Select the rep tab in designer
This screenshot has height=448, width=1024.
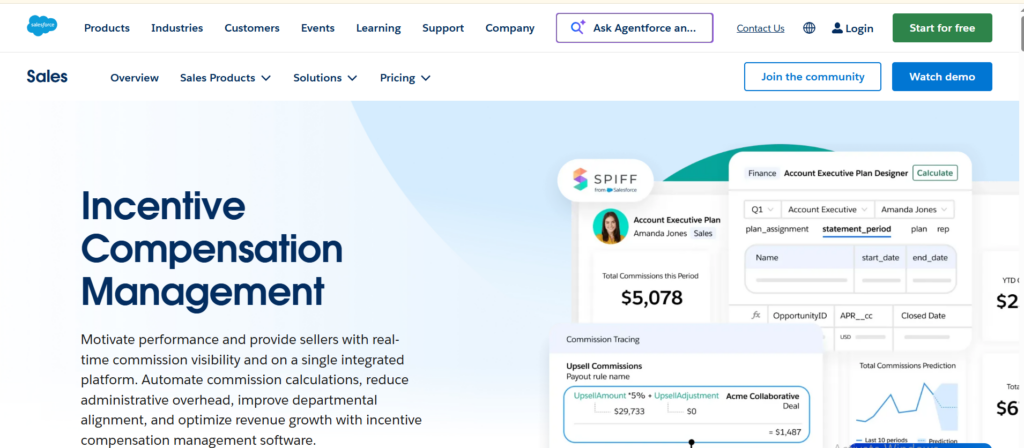(x=943, y=229)
